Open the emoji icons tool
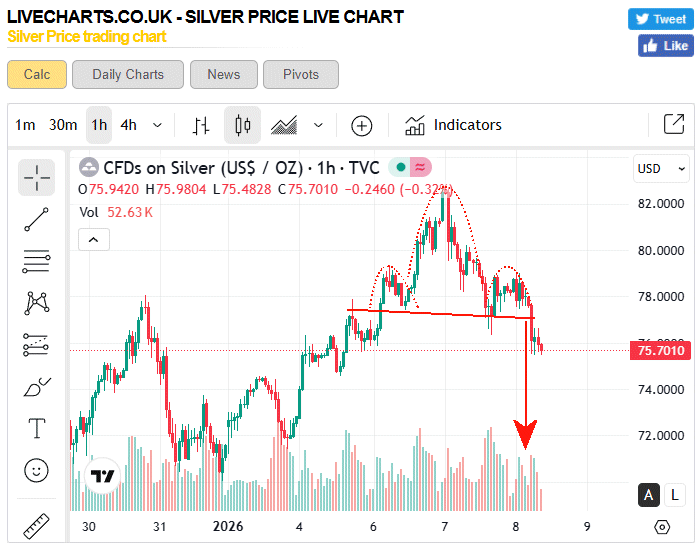 tap(37, 469)
